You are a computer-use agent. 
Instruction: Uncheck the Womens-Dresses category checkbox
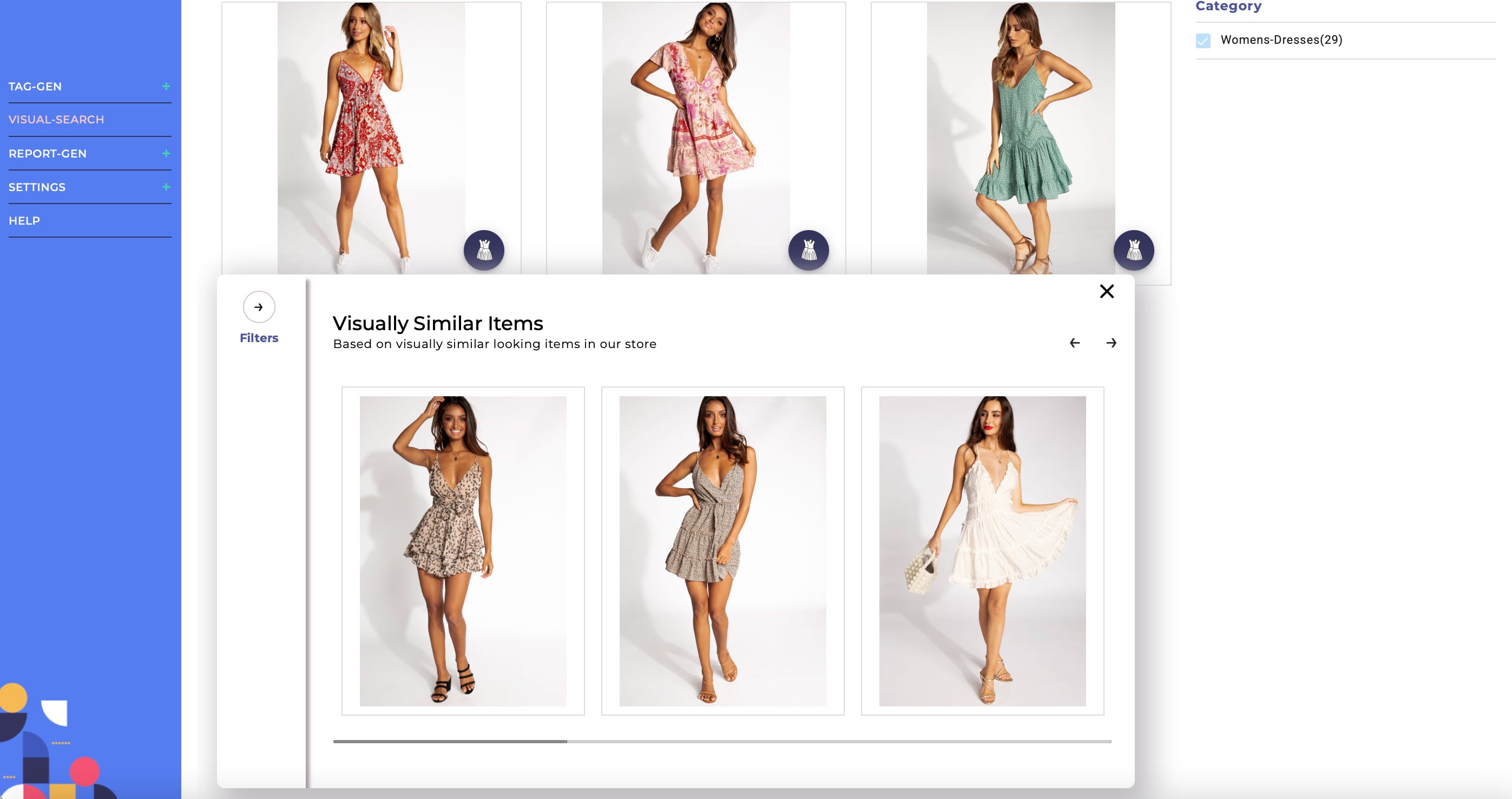pos(1202,41)
